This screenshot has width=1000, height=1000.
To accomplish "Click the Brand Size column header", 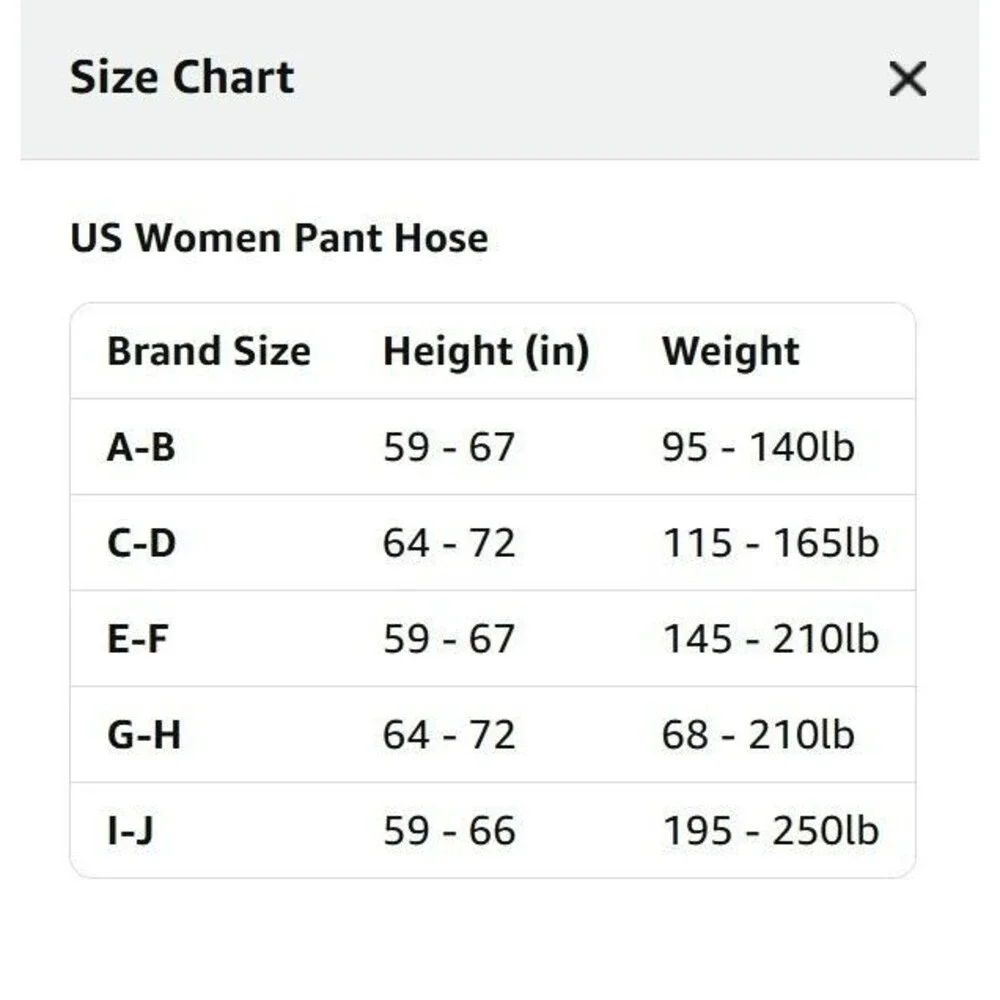I will 209,351.
